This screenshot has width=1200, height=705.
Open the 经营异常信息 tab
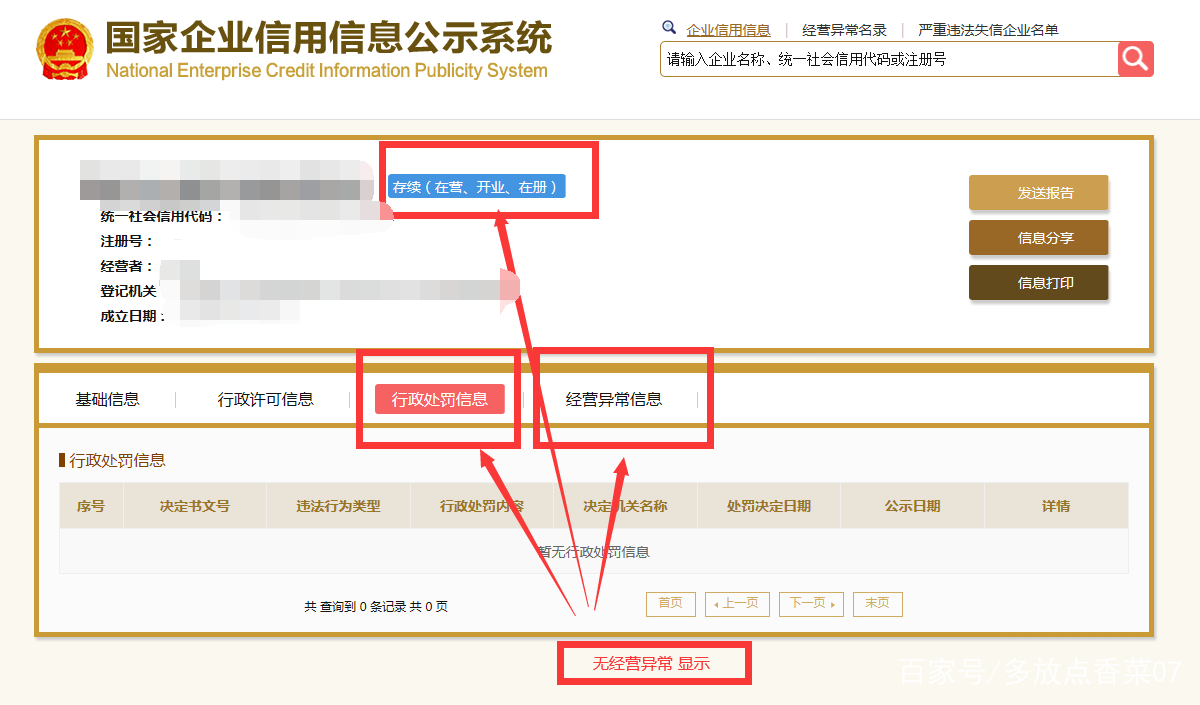[615, 399]
